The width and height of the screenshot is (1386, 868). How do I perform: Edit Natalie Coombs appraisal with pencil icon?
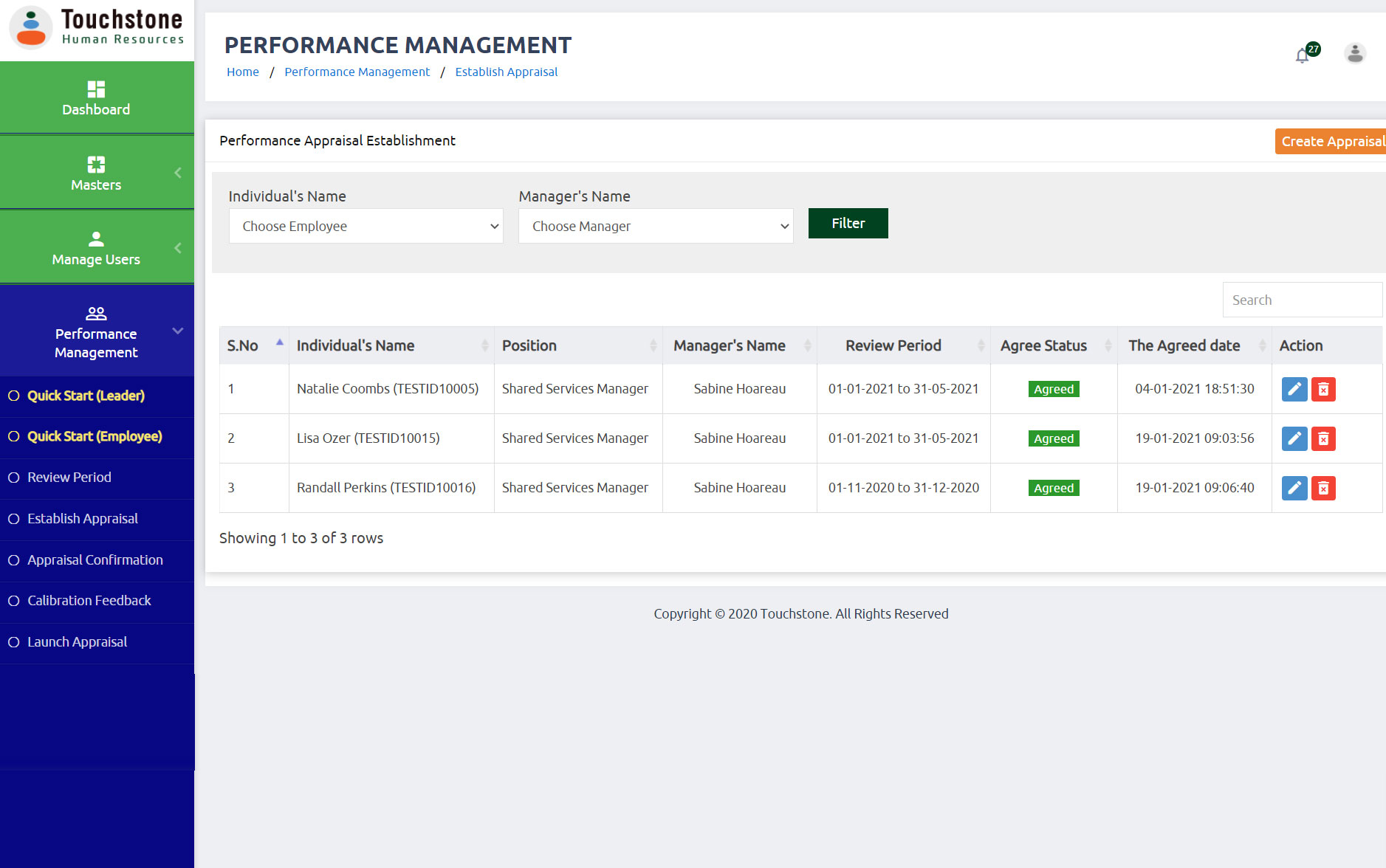(x=1294, y=389)
